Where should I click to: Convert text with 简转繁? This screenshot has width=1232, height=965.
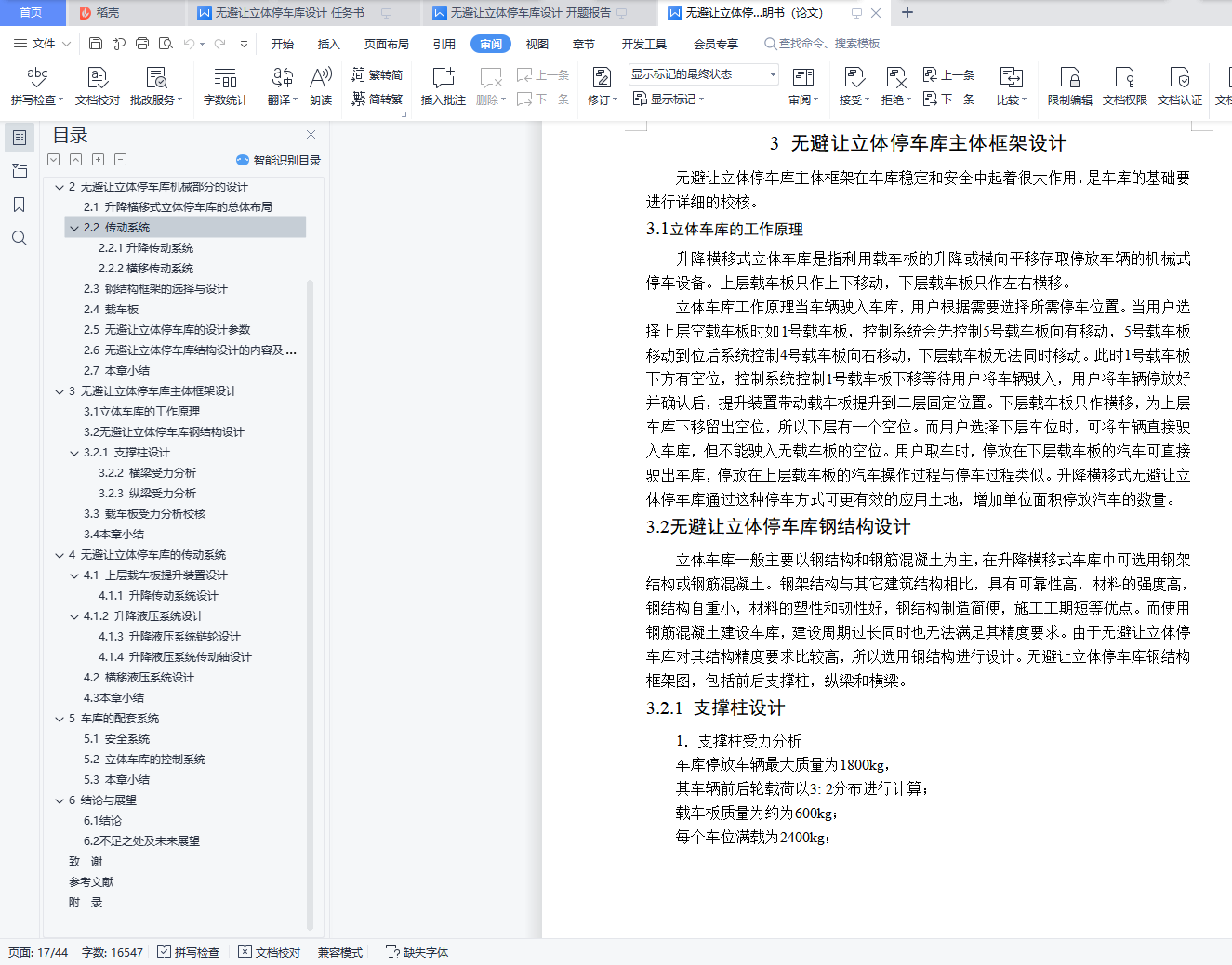pos(377,99)
